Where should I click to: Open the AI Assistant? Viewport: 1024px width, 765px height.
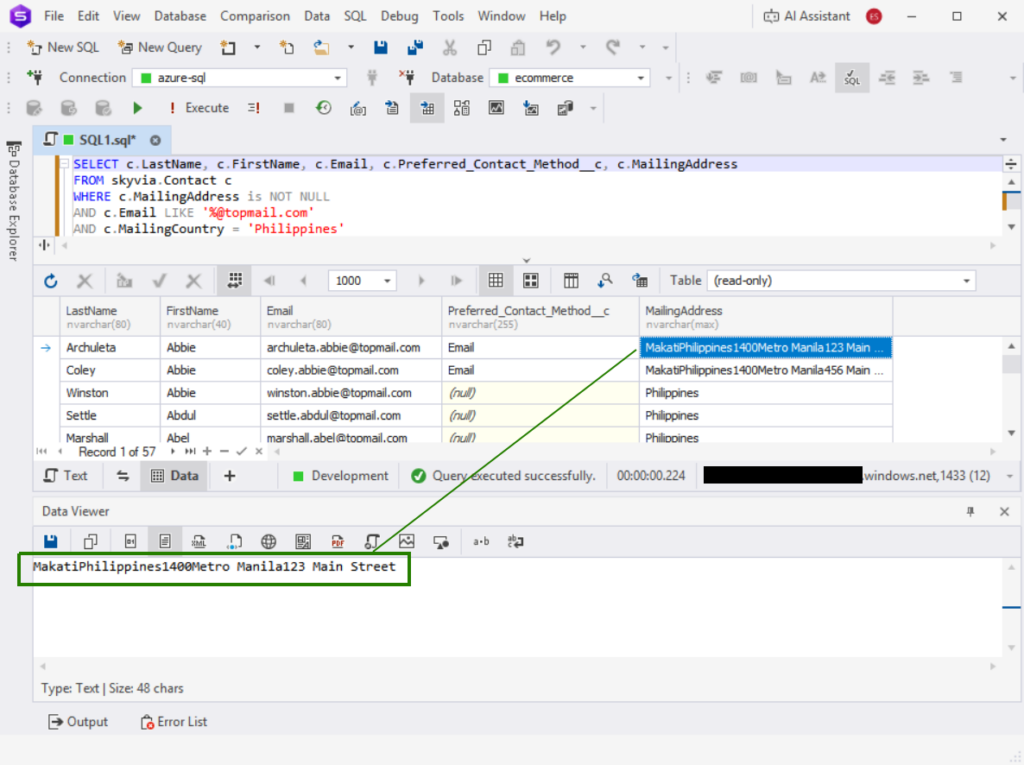[806, 16]
